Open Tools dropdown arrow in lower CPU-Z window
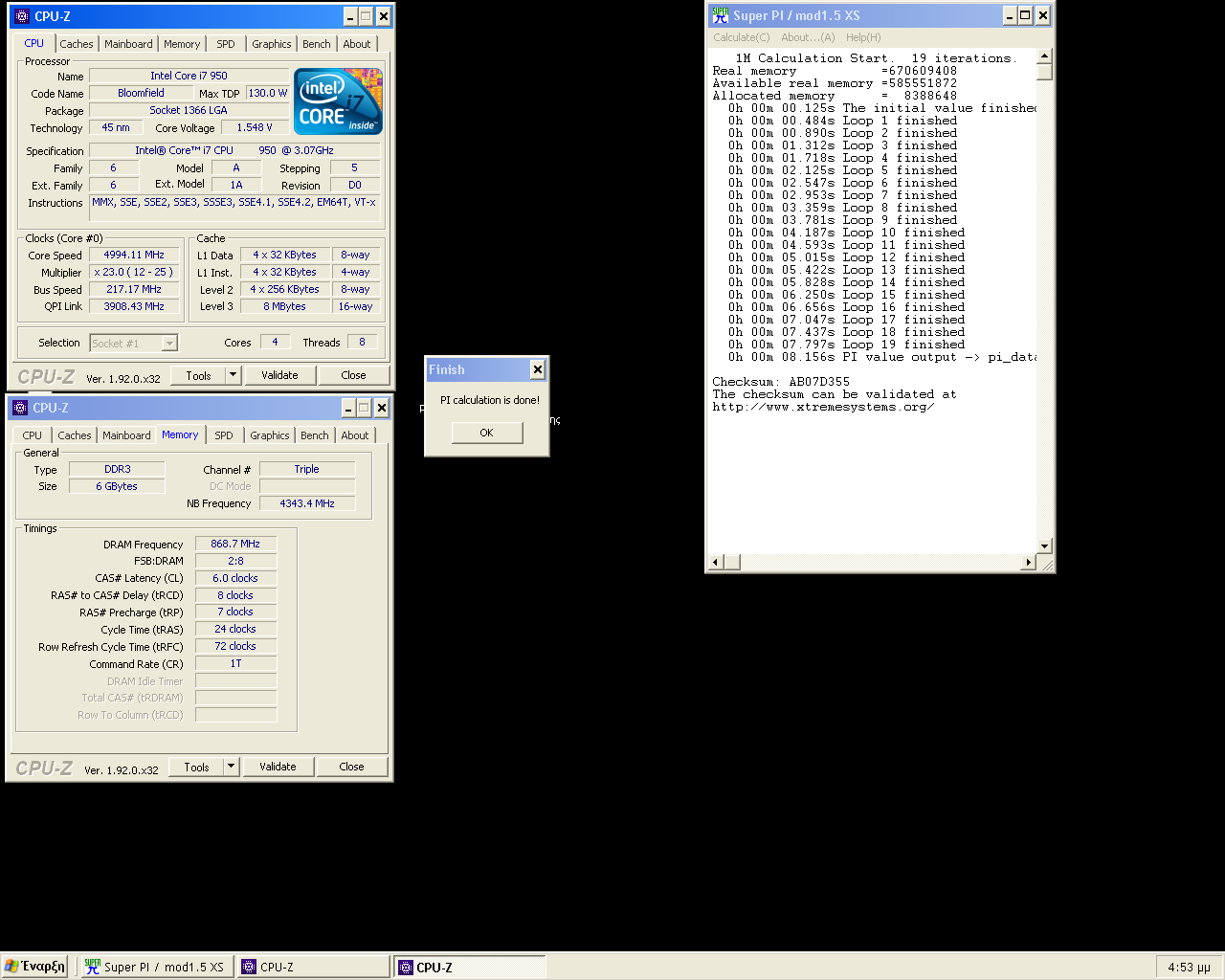Viewport: 1225px width, 980px height. coord(231,767)
